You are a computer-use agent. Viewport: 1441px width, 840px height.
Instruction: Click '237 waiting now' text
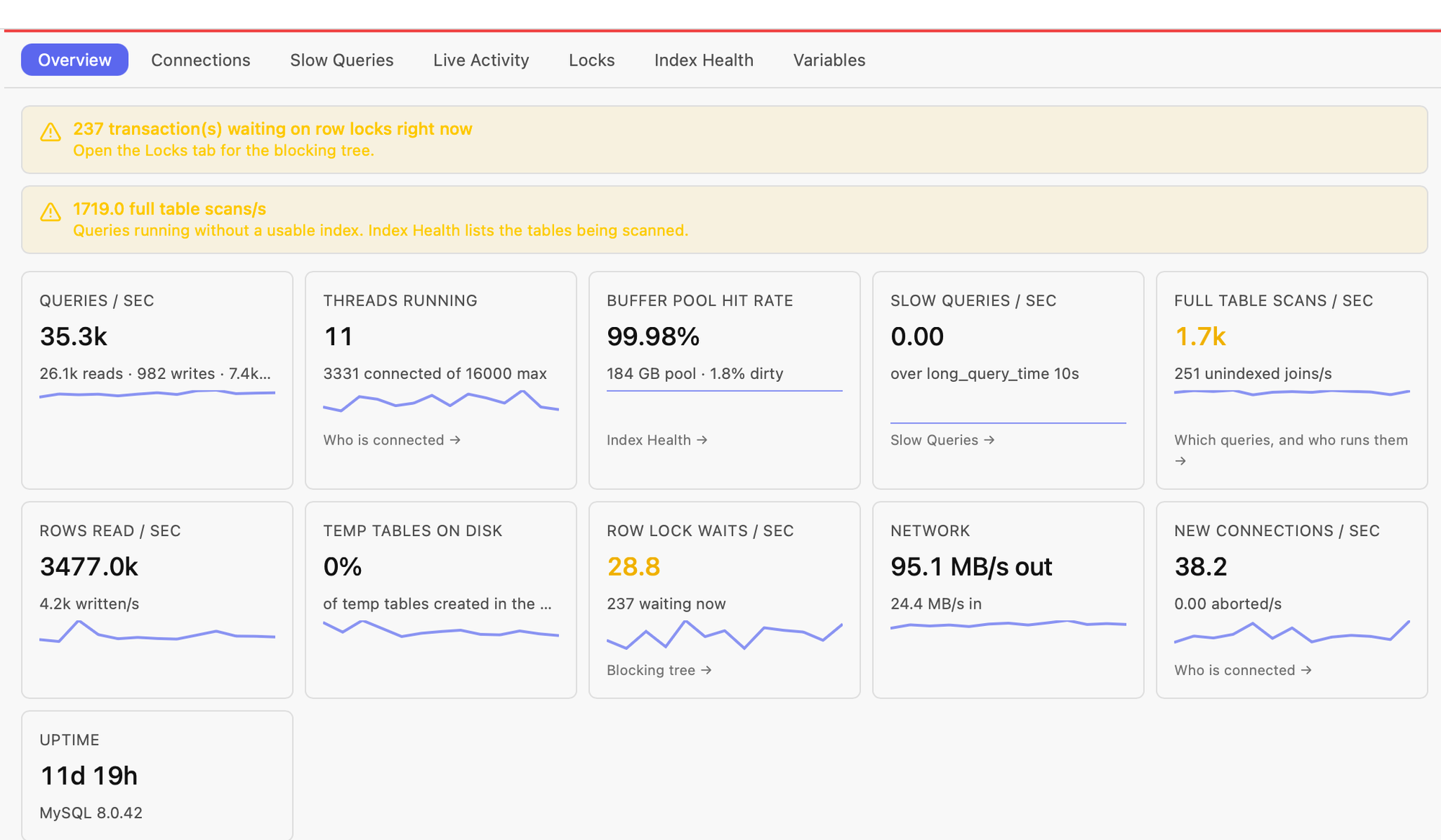click(x=666, y=604)
